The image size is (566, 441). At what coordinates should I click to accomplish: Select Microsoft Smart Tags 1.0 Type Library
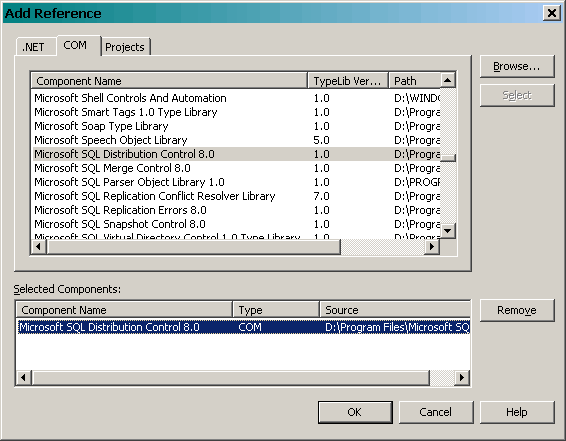(236, 112)
